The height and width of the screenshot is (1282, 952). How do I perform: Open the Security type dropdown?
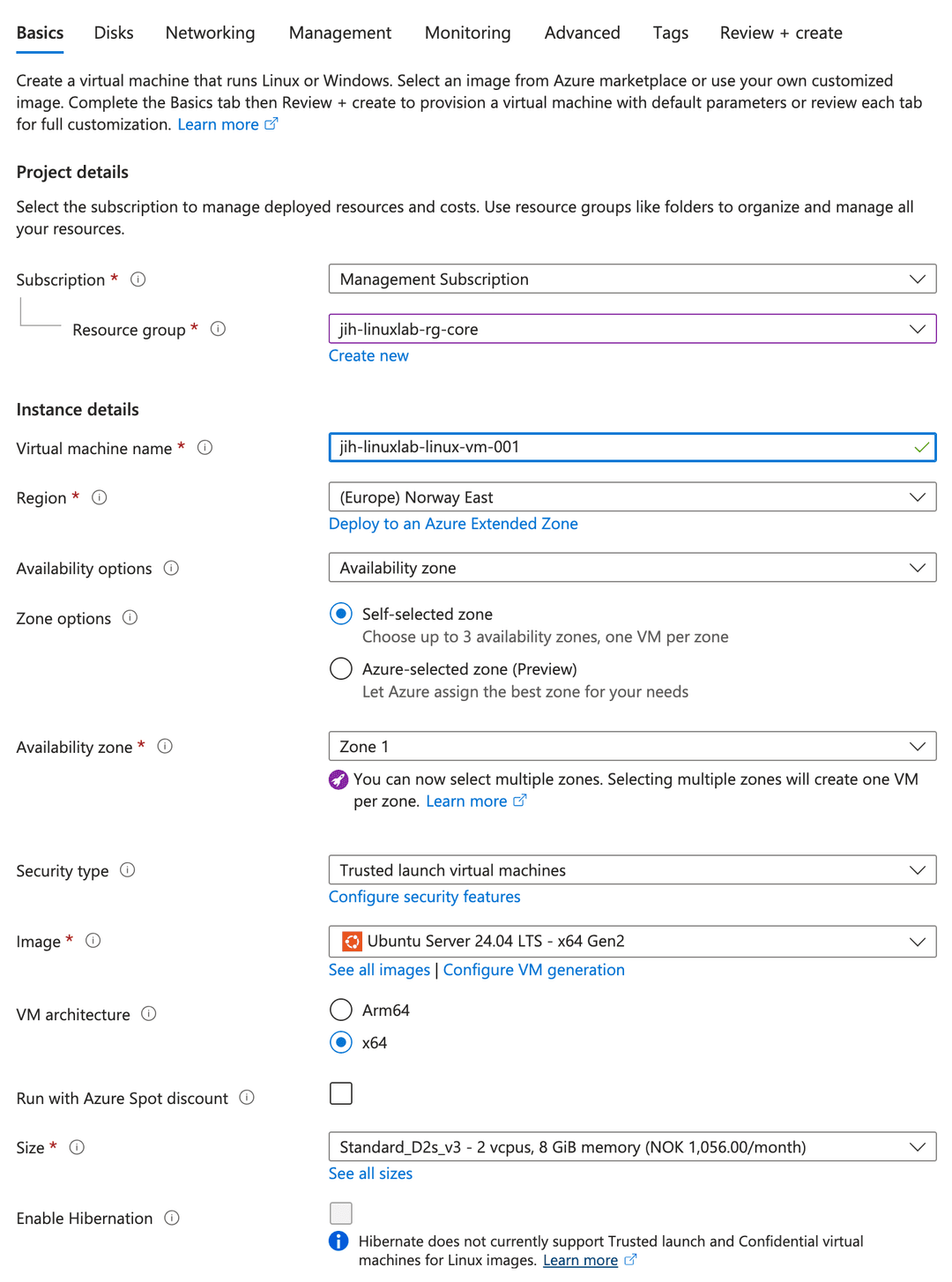631,870
